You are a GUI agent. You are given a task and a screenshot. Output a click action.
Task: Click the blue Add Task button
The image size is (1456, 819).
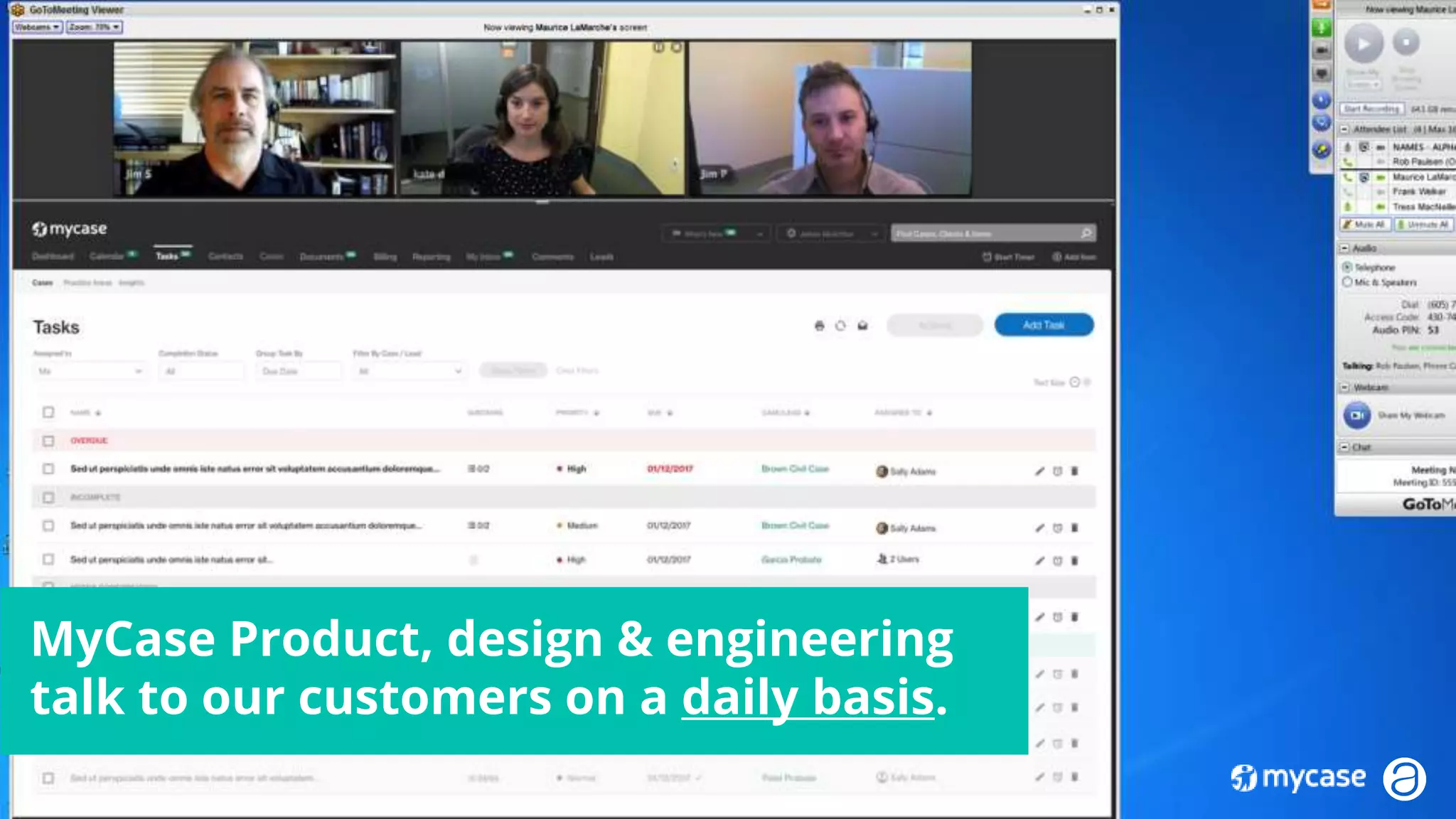[1044, 325]
